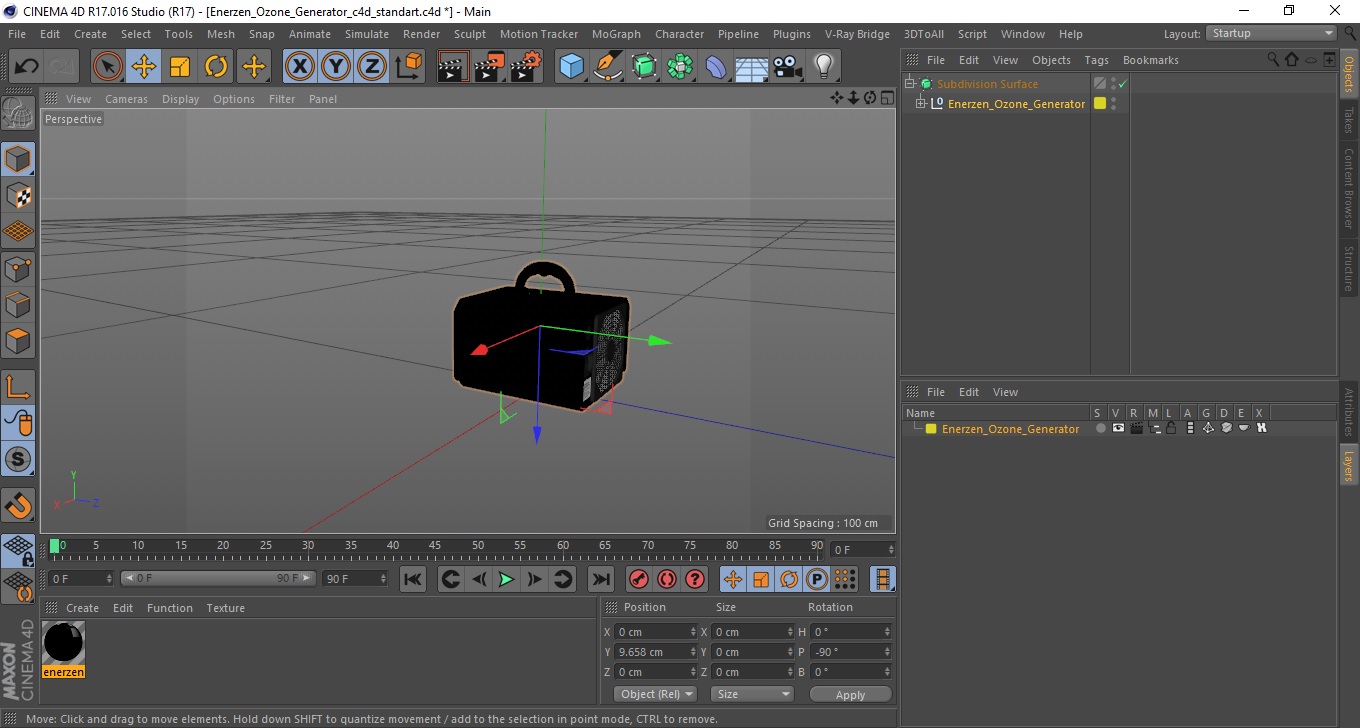This screenshot has height=728, width=1360.
Task: Open the Layers side tab
Action: click(x=1348, y=465)
